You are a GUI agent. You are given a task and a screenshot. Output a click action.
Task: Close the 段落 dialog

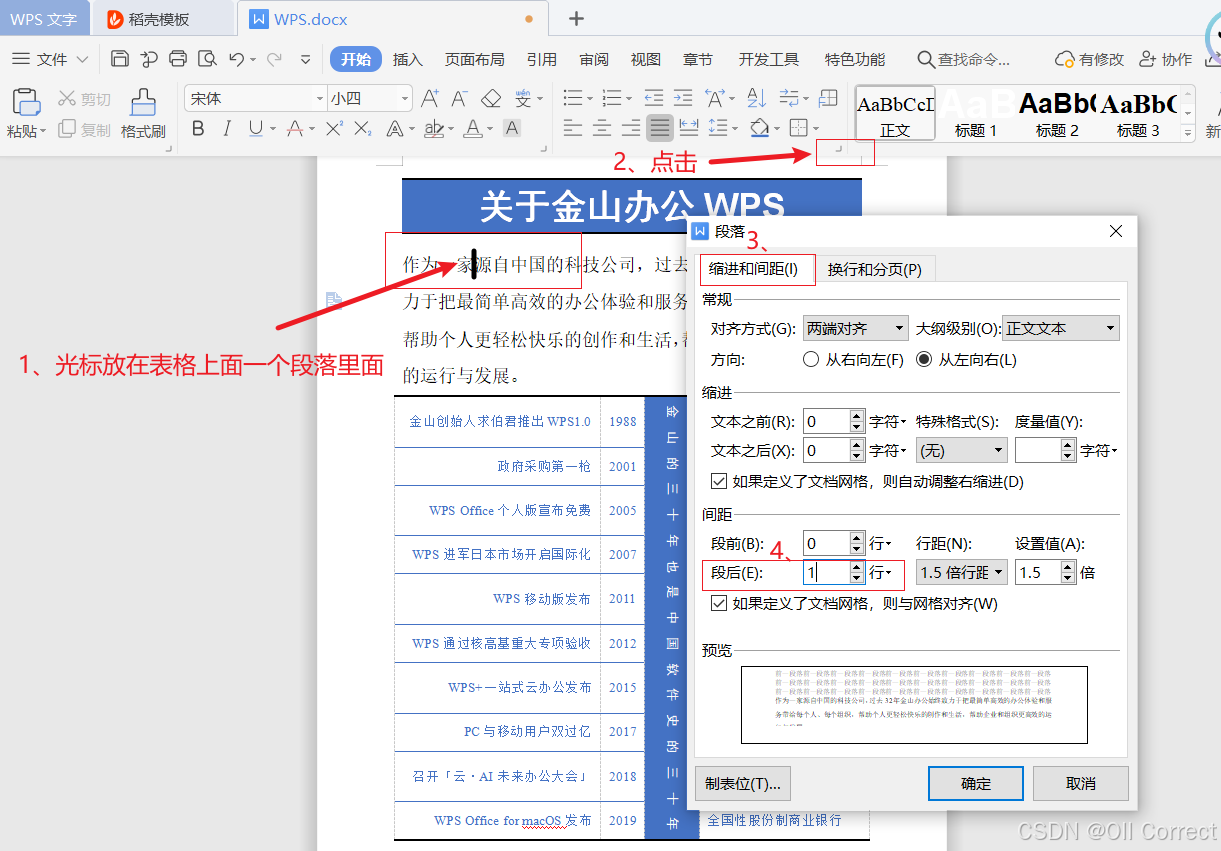click(1116, 232)
